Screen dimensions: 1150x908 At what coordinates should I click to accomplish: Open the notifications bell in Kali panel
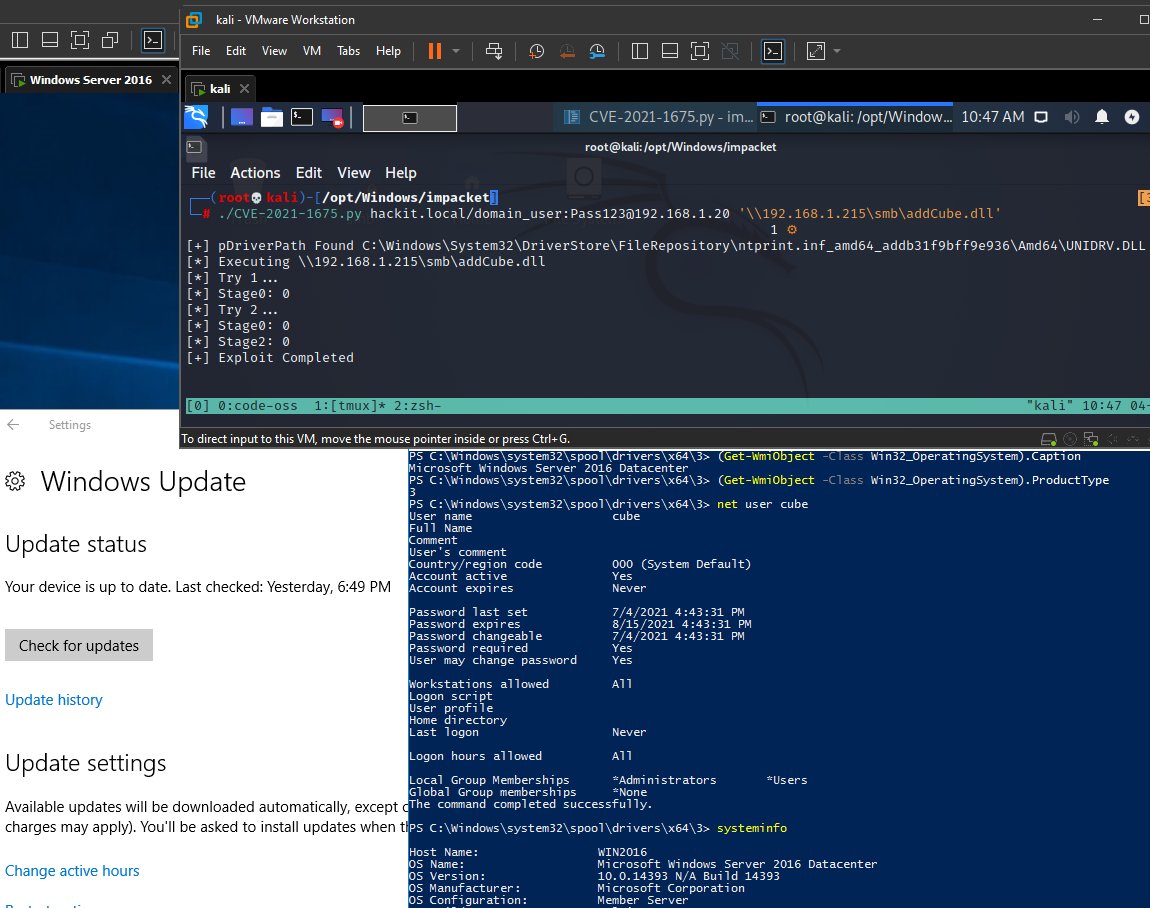pyautogui.click(x=1102, y=117)
